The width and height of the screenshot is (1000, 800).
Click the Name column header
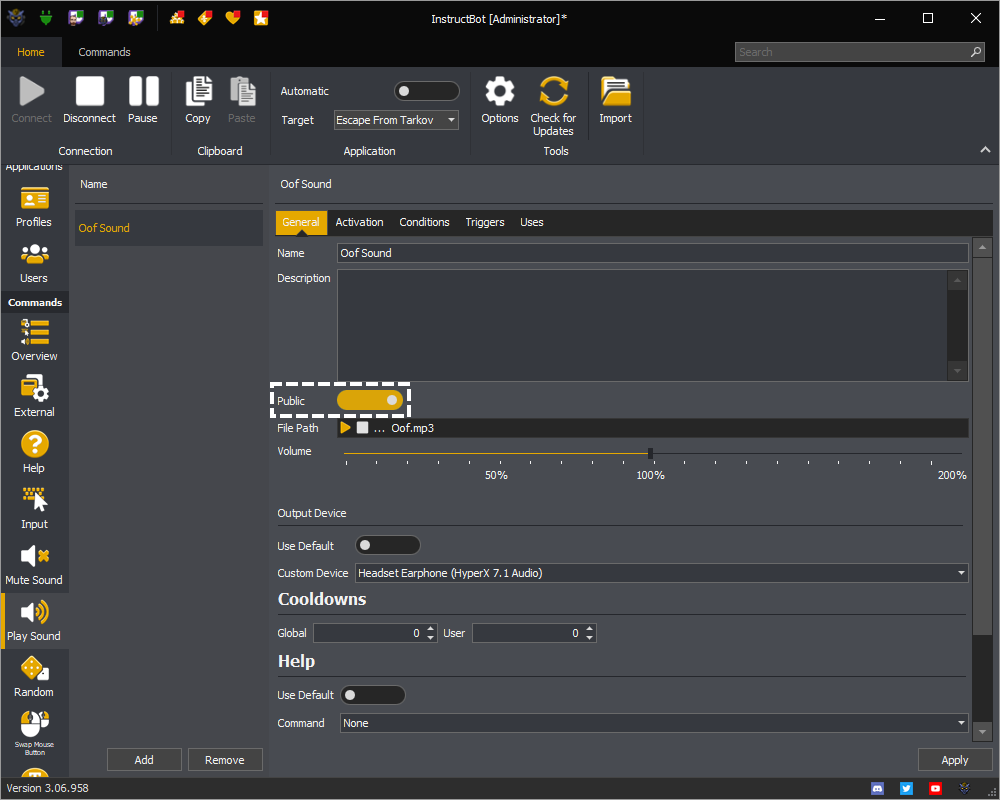94,184
